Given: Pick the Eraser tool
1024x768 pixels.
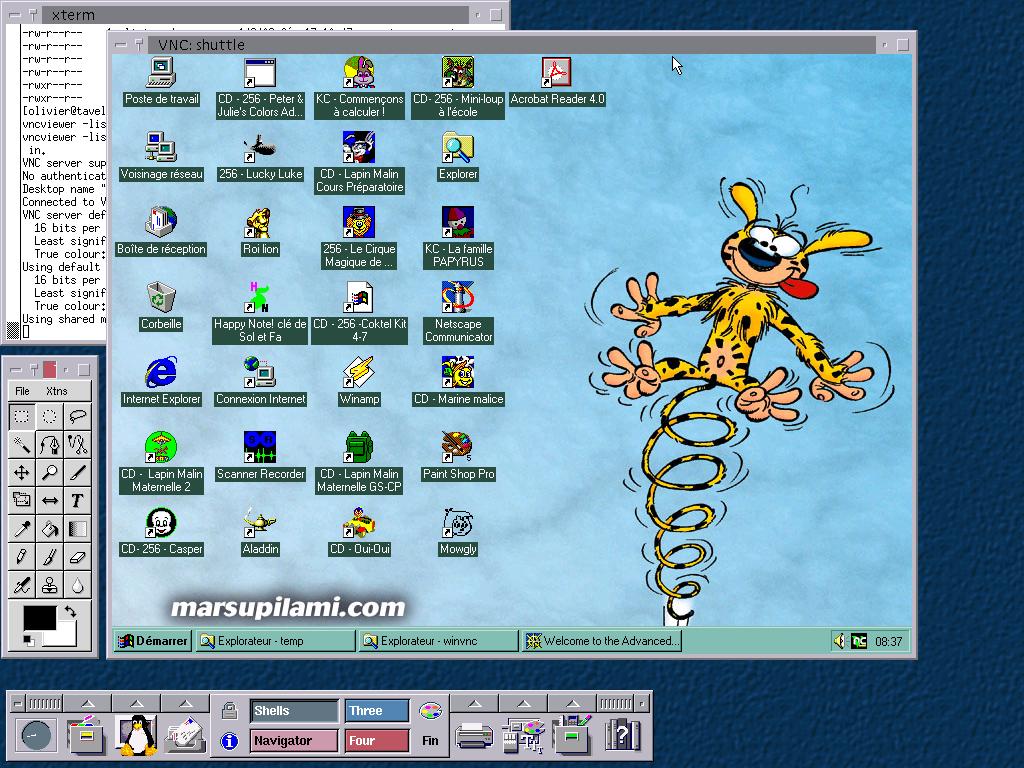Looking at the screenshot, I should pos(77,557).
